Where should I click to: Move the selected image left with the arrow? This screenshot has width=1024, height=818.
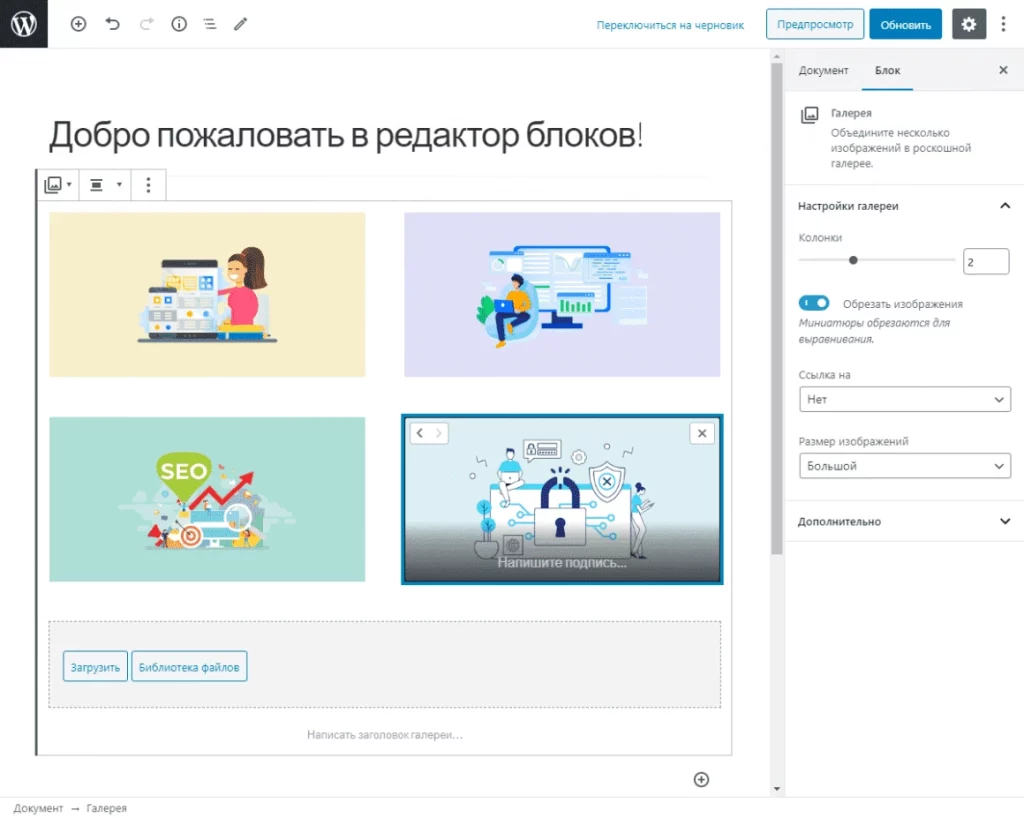(422, 433)
